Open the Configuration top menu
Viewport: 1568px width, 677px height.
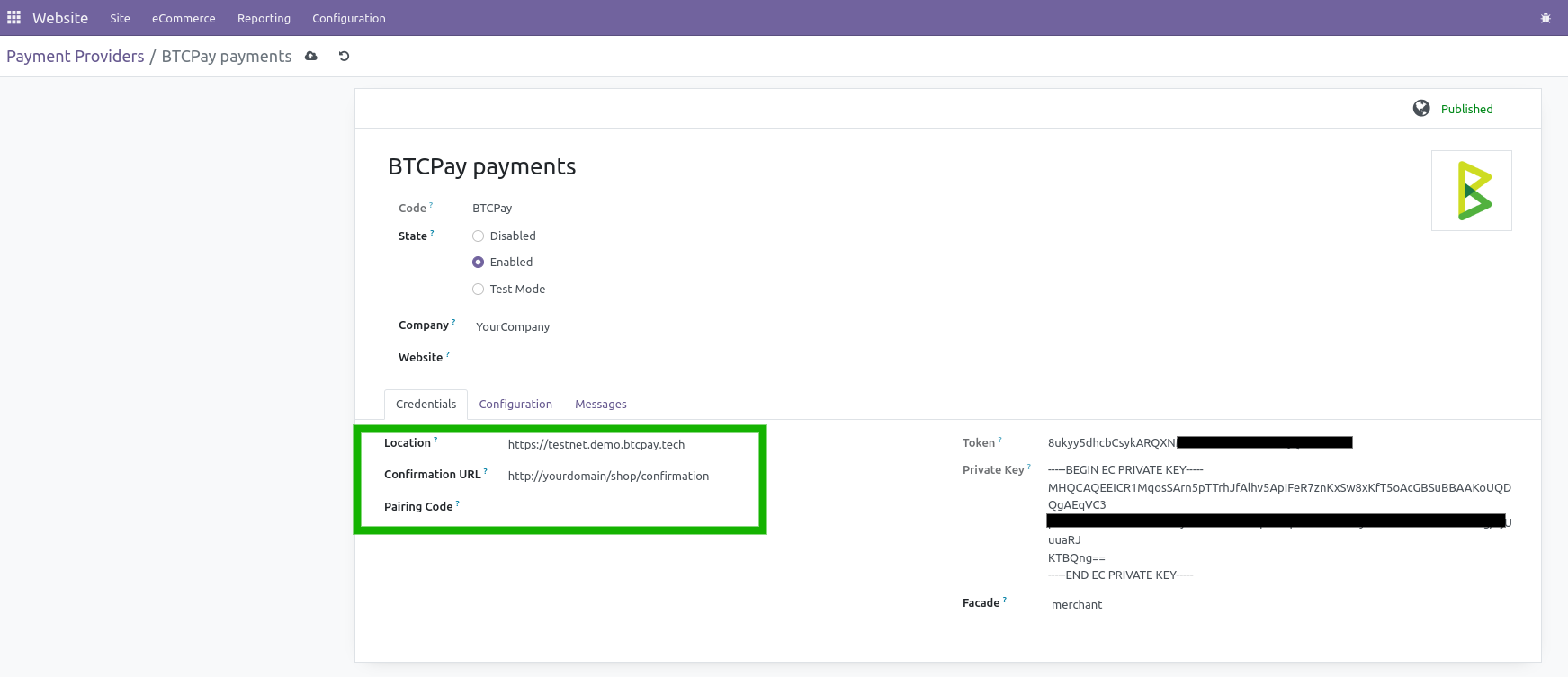pyautogui.click(x=349, y=18)
